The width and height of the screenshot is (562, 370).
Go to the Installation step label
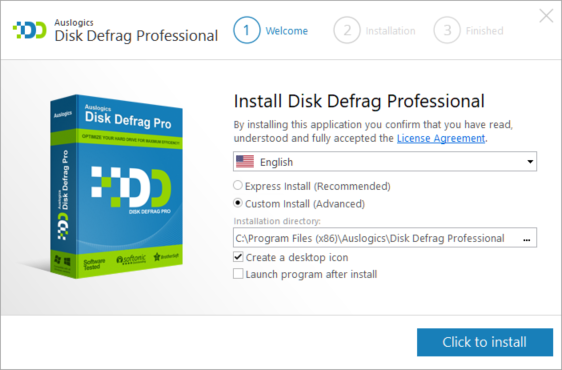(390, 31)
